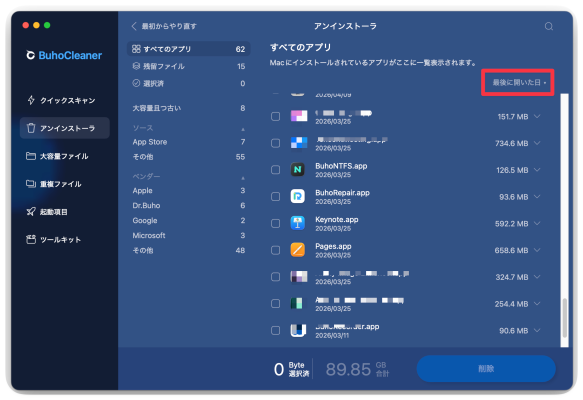Click the 残留ファイル icon
Image resolution: width=583 pixels, height=400 pixels.
(136, 66)
